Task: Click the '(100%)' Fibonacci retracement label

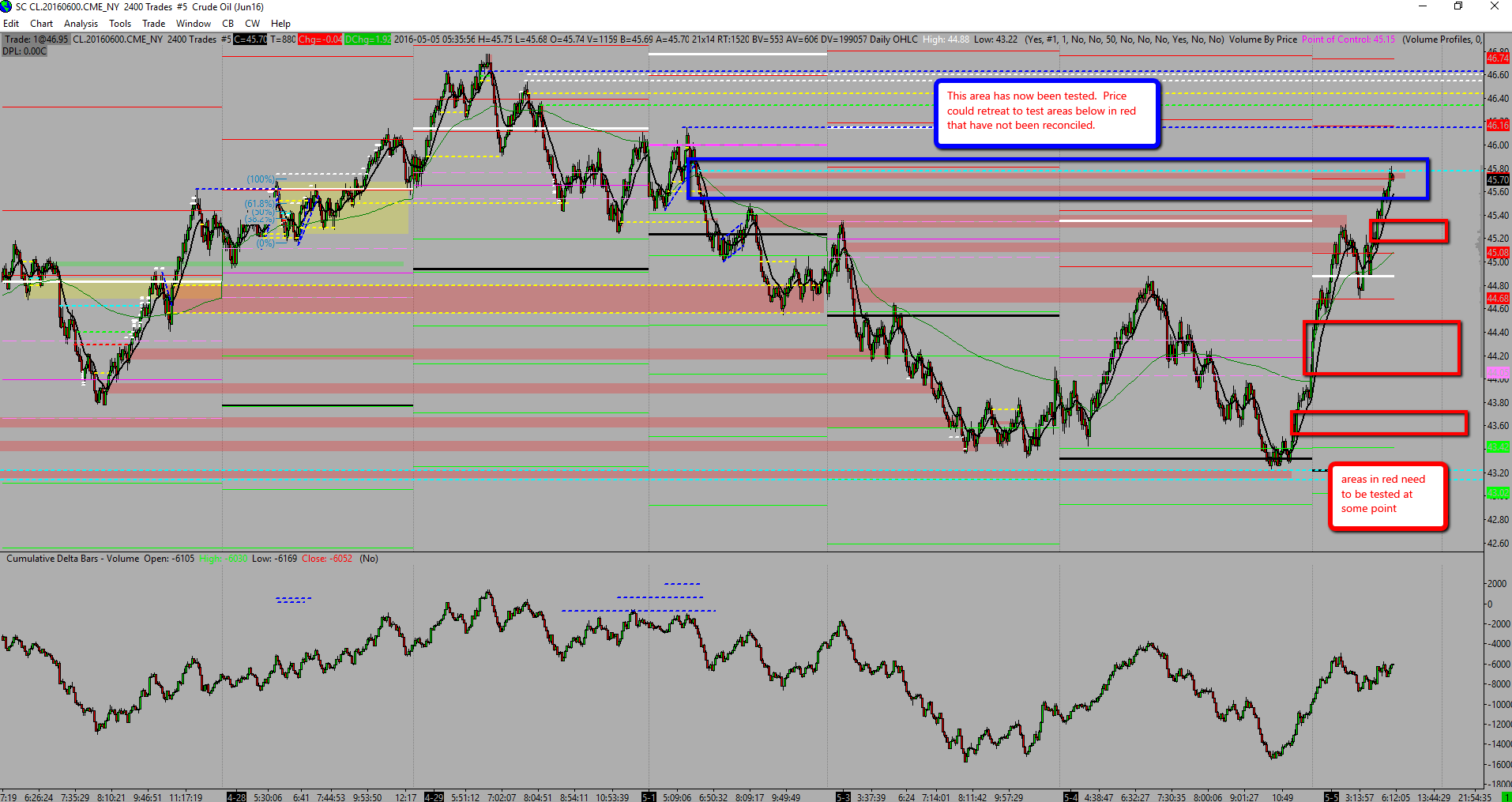Action: click(261, 179)
